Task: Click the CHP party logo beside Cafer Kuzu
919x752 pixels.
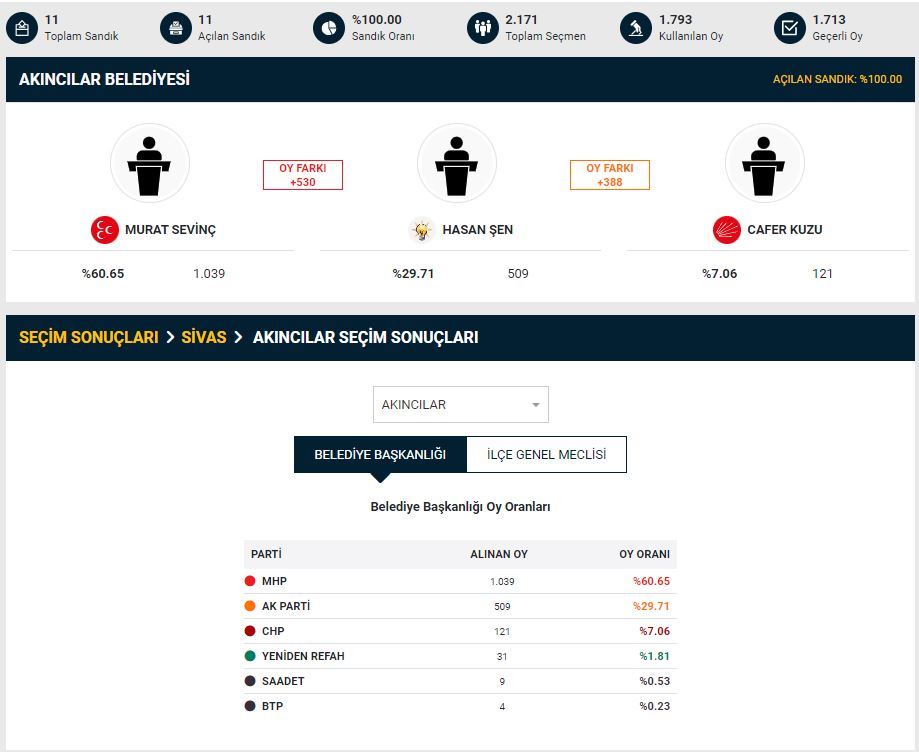Action: click(727, 230)
